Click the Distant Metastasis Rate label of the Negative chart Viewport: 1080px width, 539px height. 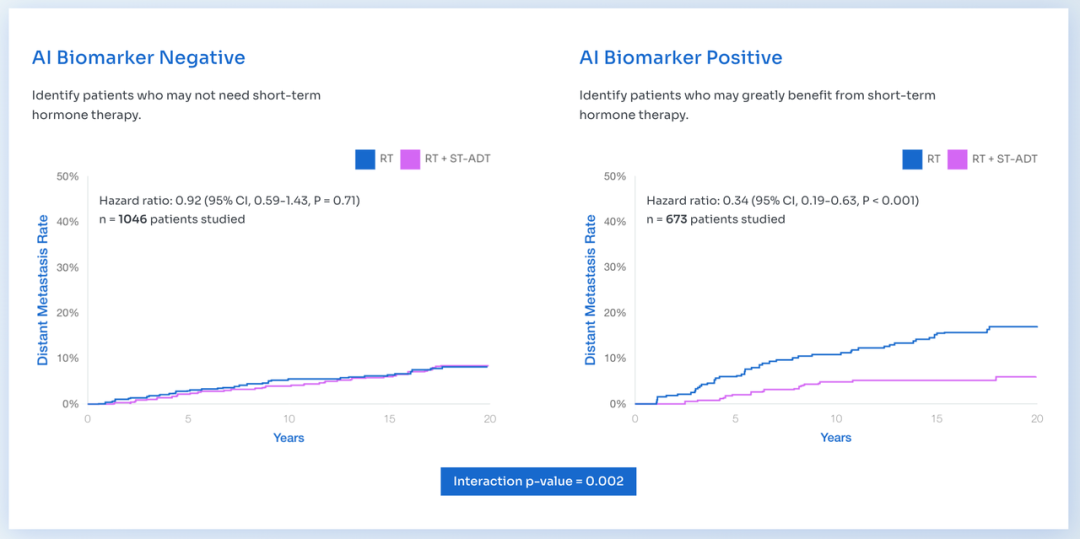[43, 290]
